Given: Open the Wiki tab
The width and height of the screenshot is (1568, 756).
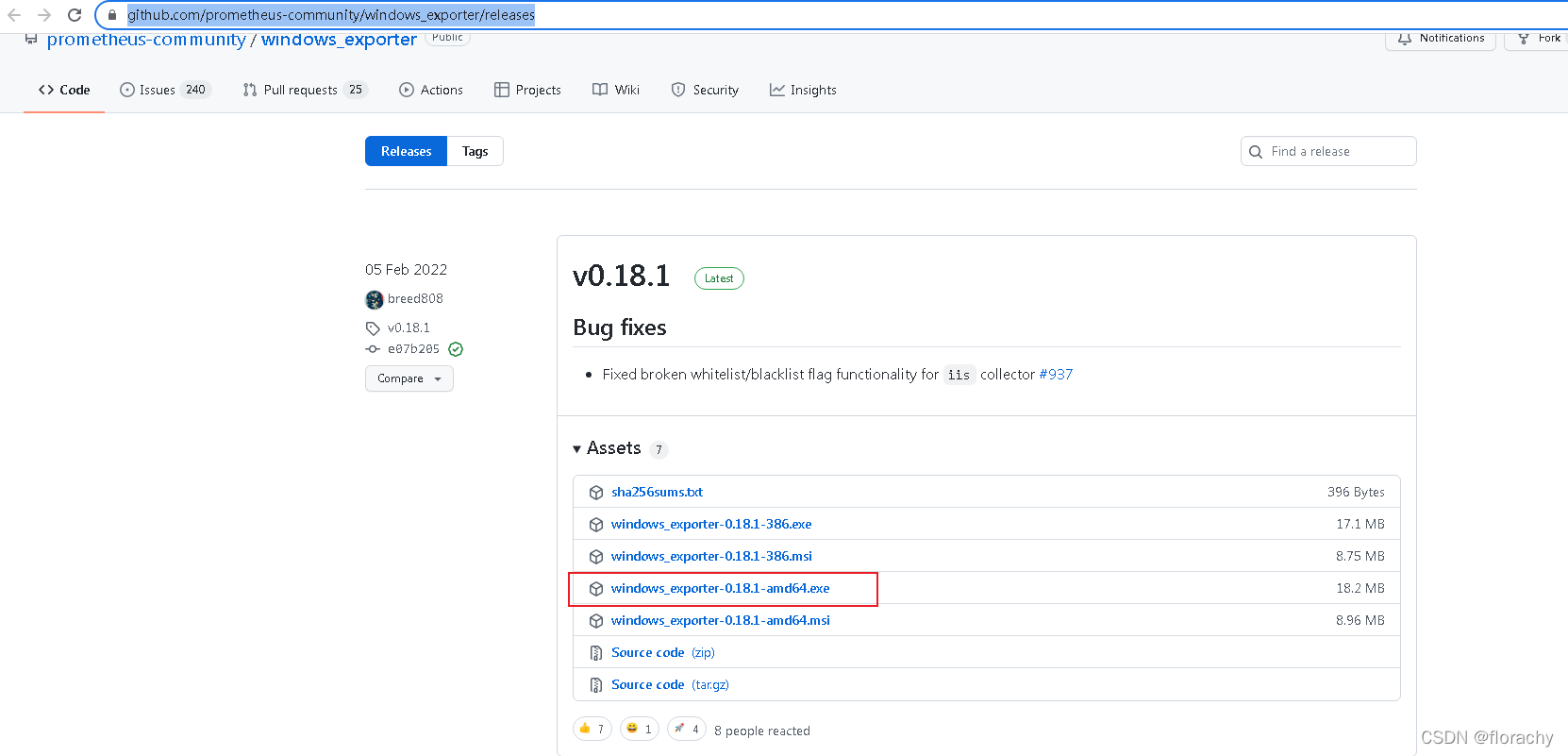Looking at the screenshot, I should coord(616,90).
